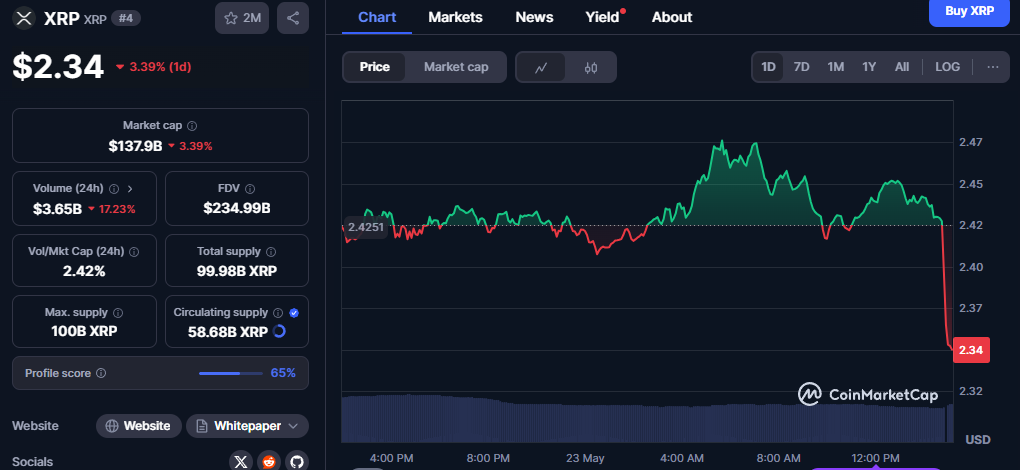
Task: Open the Reddit social icon
Action: pos(269,462)
